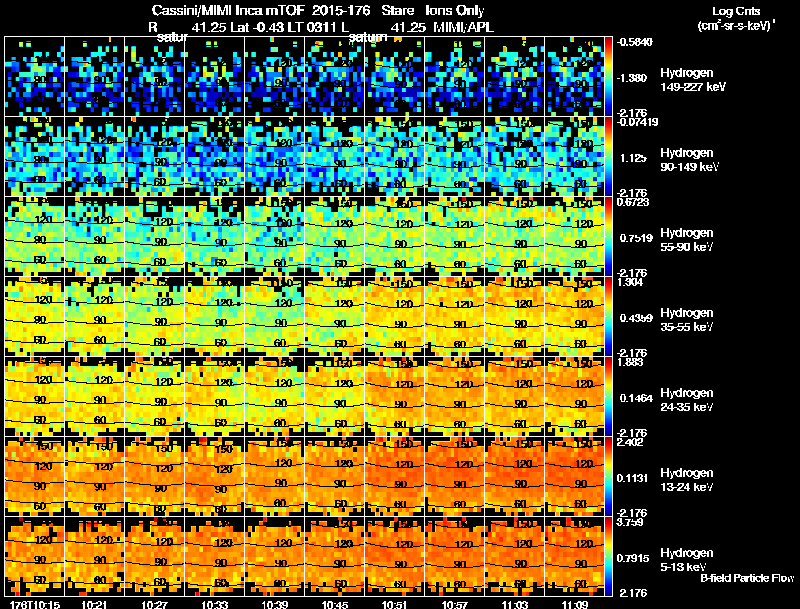Viewport: 800px width, 609px height.
Task: Click the Hydrogen 55-90 keV row label
Action: point(687,240)
